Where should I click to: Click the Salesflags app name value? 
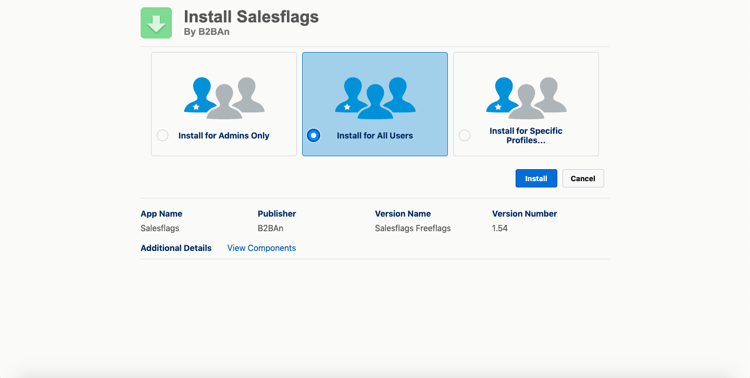[x=160, y=228]
